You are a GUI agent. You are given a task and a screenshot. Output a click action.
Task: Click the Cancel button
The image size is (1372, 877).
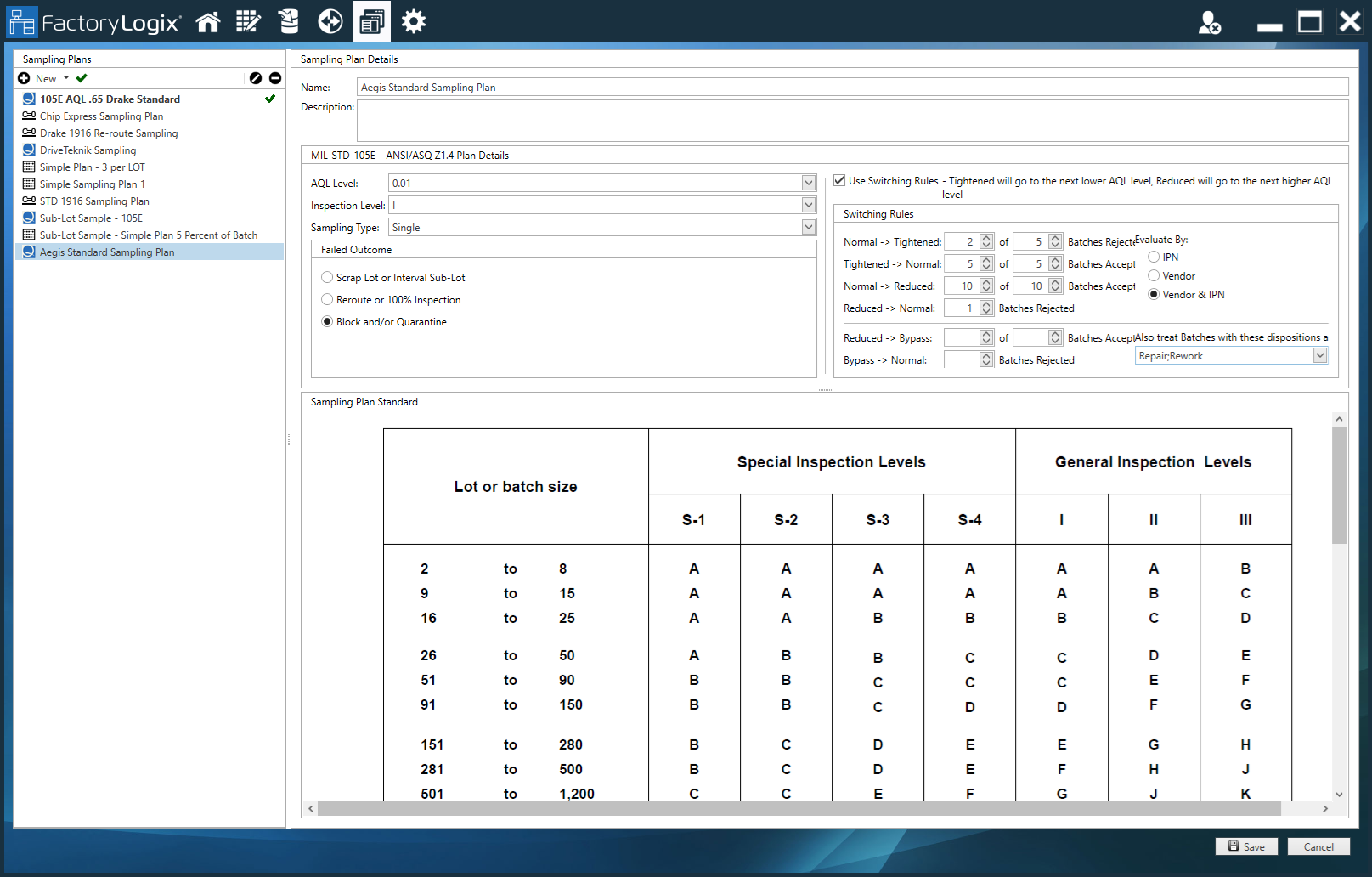1318,846
